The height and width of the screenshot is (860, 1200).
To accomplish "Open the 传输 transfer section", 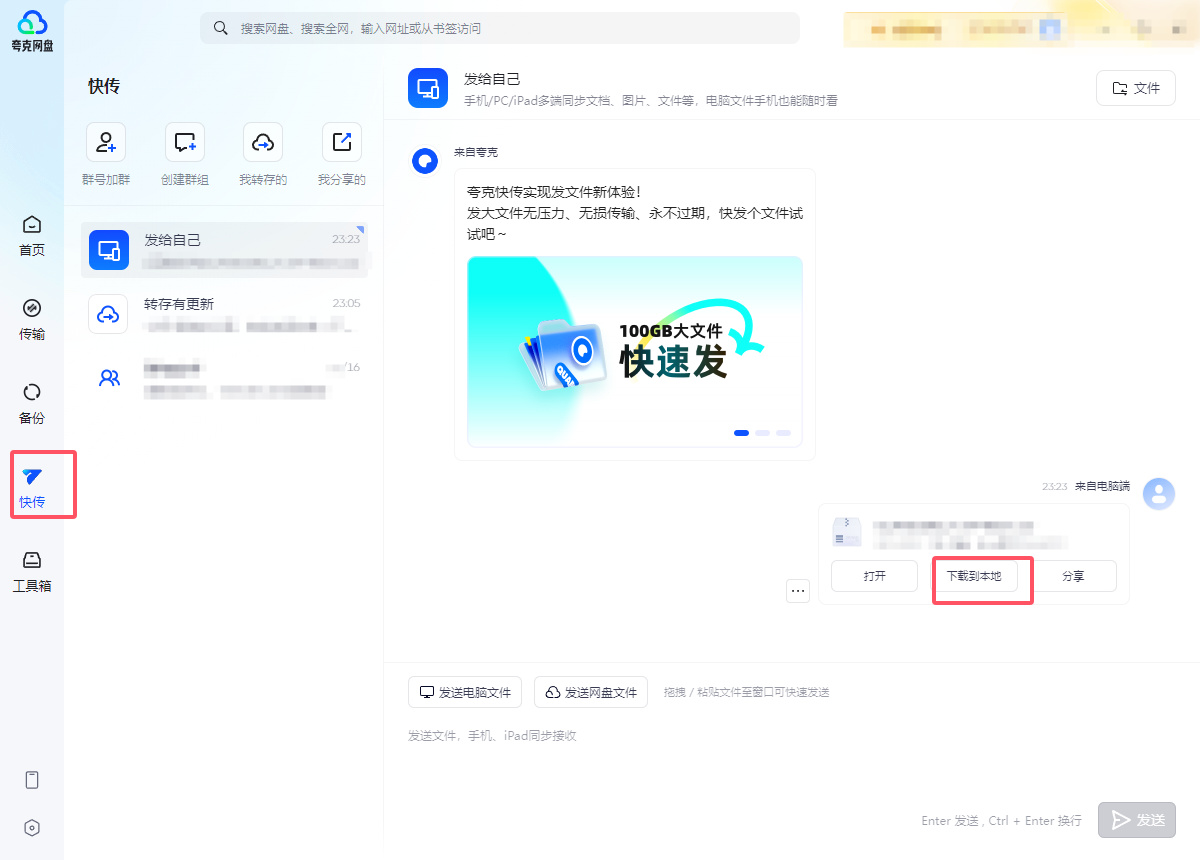I will [32, 320].
